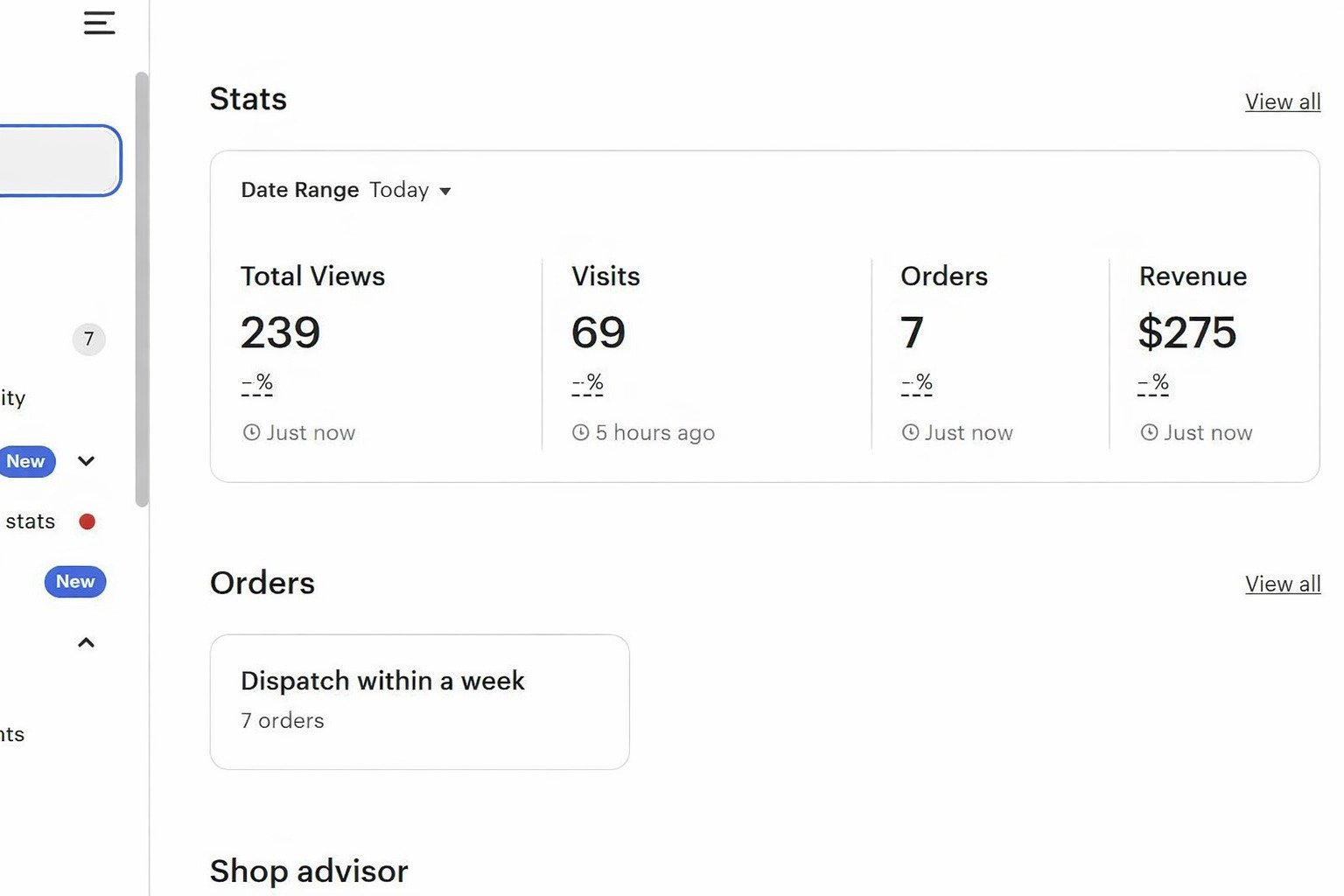Image resolution: width=1344 pixels, height=896 pixels.
Task: Click the clock icon beside "5 hours ago"
Action: (x=580, y=432)
